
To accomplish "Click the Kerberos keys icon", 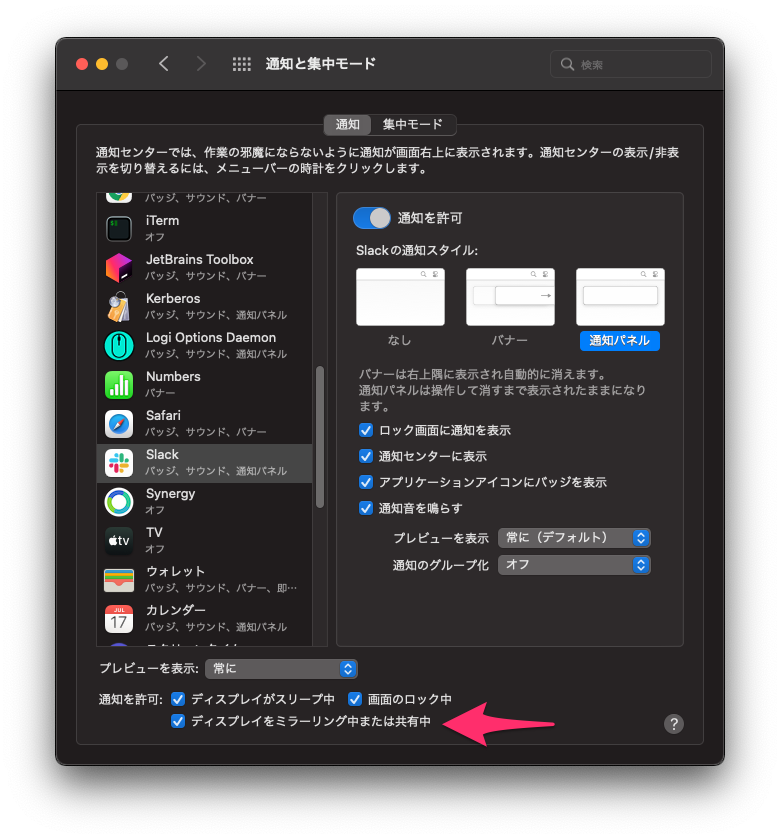I will 119,307.
